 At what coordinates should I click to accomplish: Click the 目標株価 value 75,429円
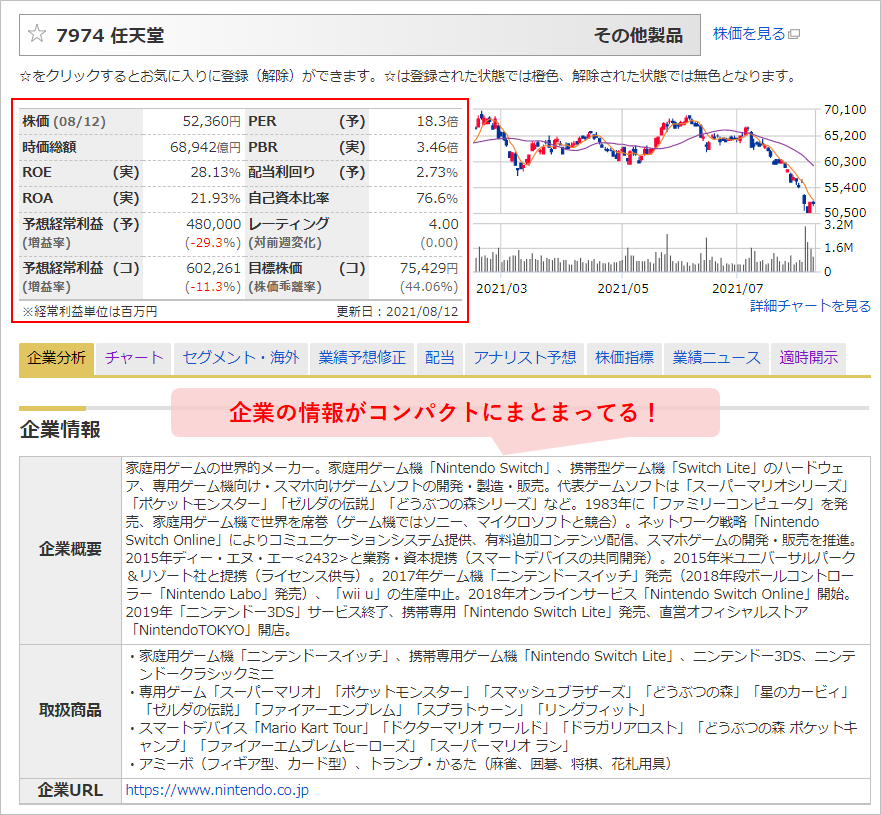tap(429, 268)
